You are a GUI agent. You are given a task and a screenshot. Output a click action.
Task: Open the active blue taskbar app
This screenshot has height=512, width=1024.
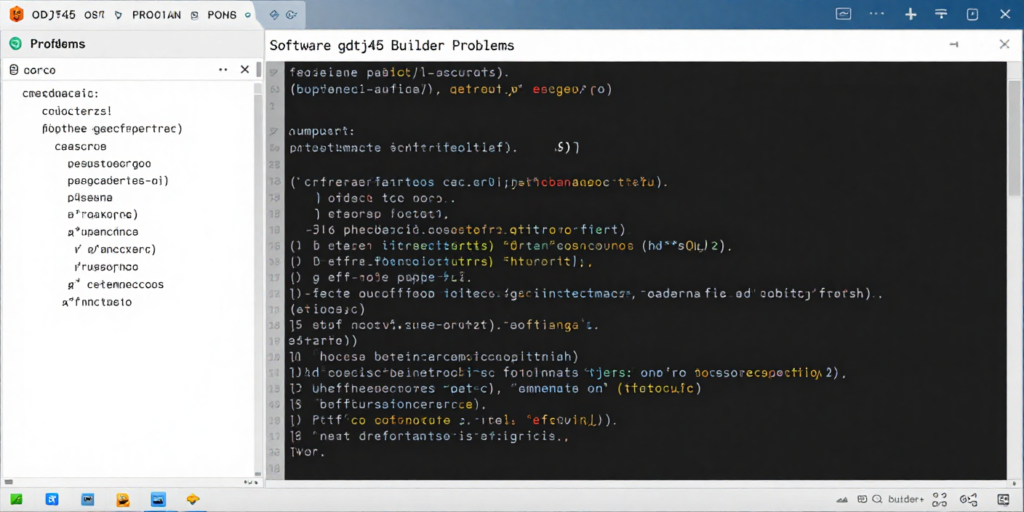[158, 500]
